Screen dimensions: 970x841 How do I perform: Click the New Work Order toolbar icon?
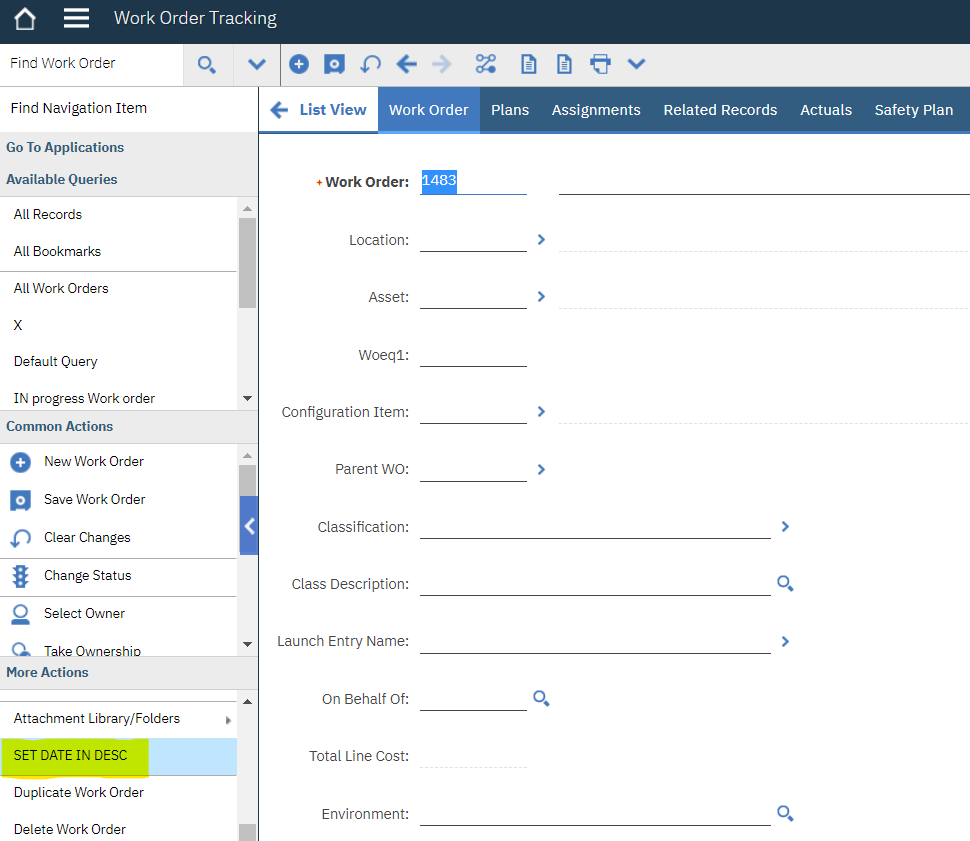point(299,63)
